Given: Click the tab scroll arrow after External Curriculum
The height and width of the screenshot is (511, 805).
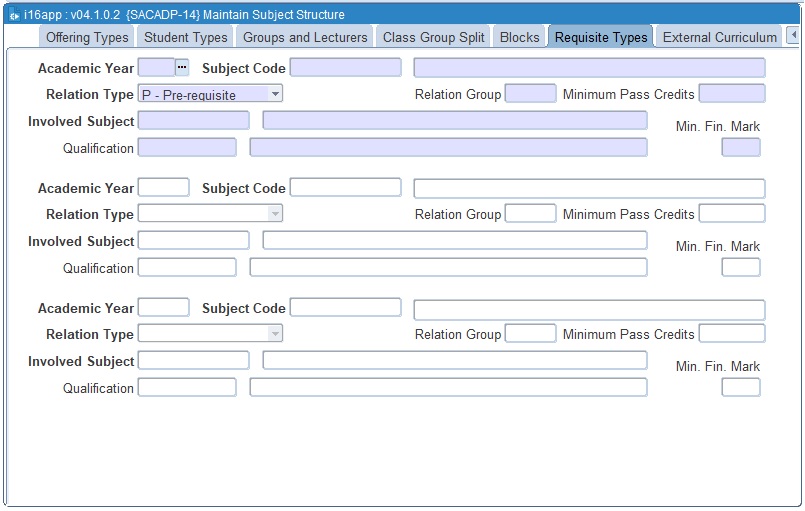Looking at the screenshot, I should click(x=793, y=36).
